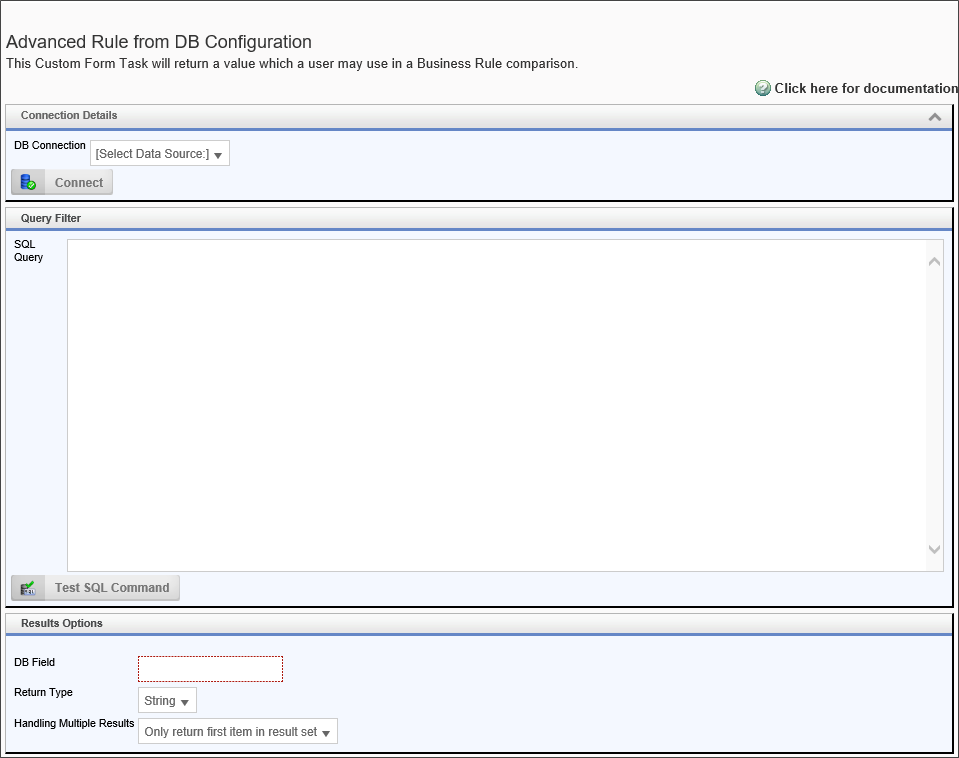Image resolution: width=959 pixels, height=758 pixels.
Task: Click the Query Filter section header
Action: click(x=51, y=218)
